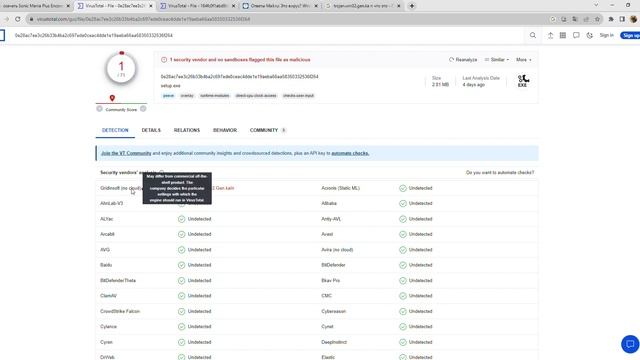Open the Similar dropdown
Image resolution: width=640 pixels, height=360 pixels.
497,60
